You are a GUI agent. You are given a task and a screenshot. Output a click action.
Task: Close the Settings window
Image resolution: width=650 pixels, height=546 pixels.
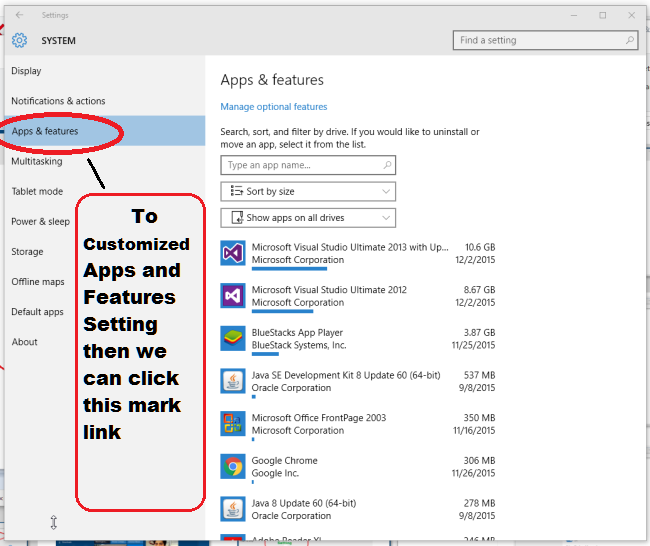(631, 15)
